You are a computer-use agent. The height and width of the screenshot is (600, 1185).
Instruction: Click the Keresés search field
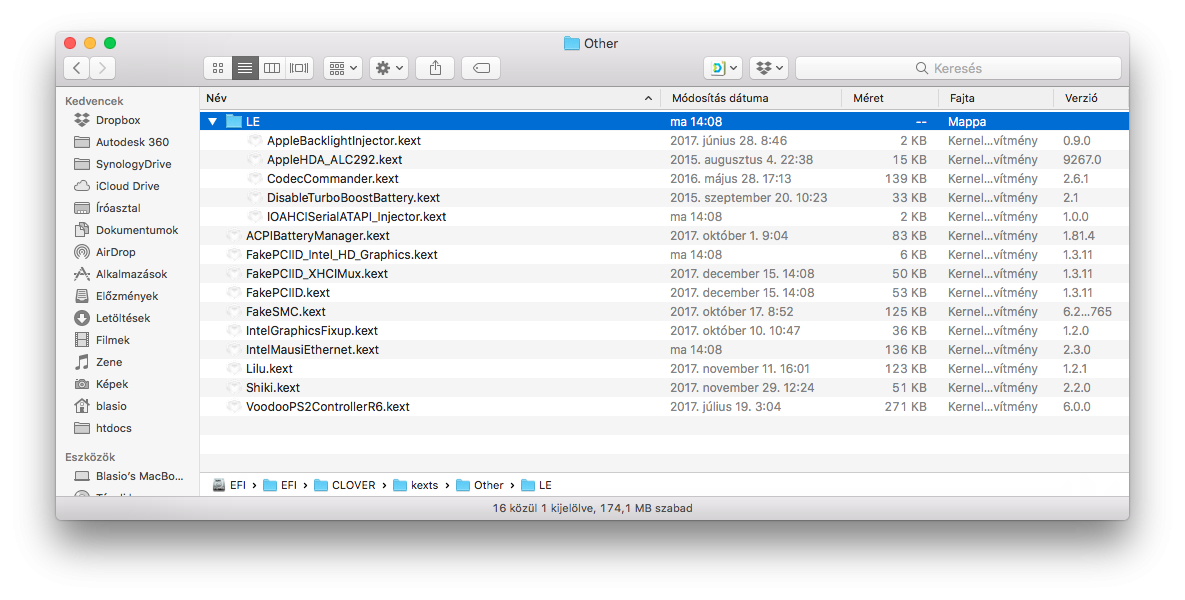[x=958, y=68]
